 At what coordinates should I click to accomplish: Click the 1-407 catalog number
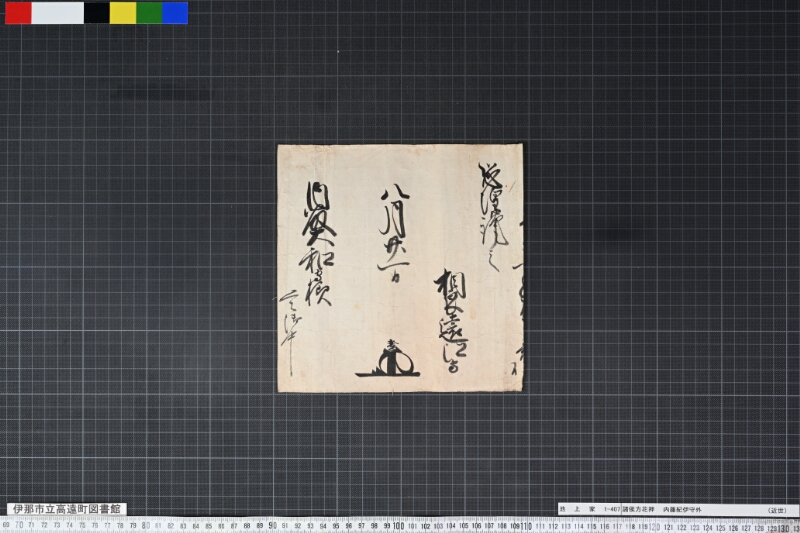[x=612, y=510]
